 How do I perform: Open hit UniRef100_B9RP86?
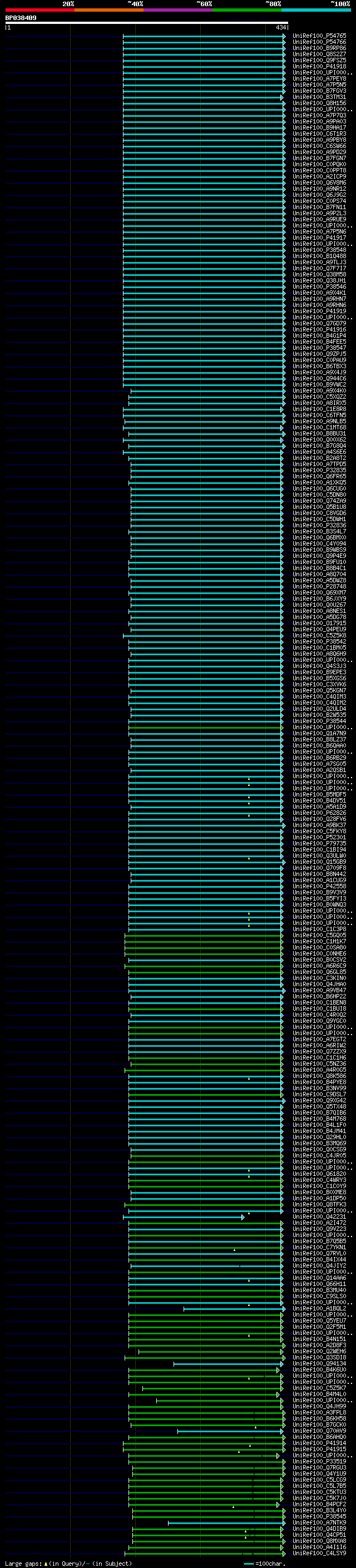tap(319, 48)
